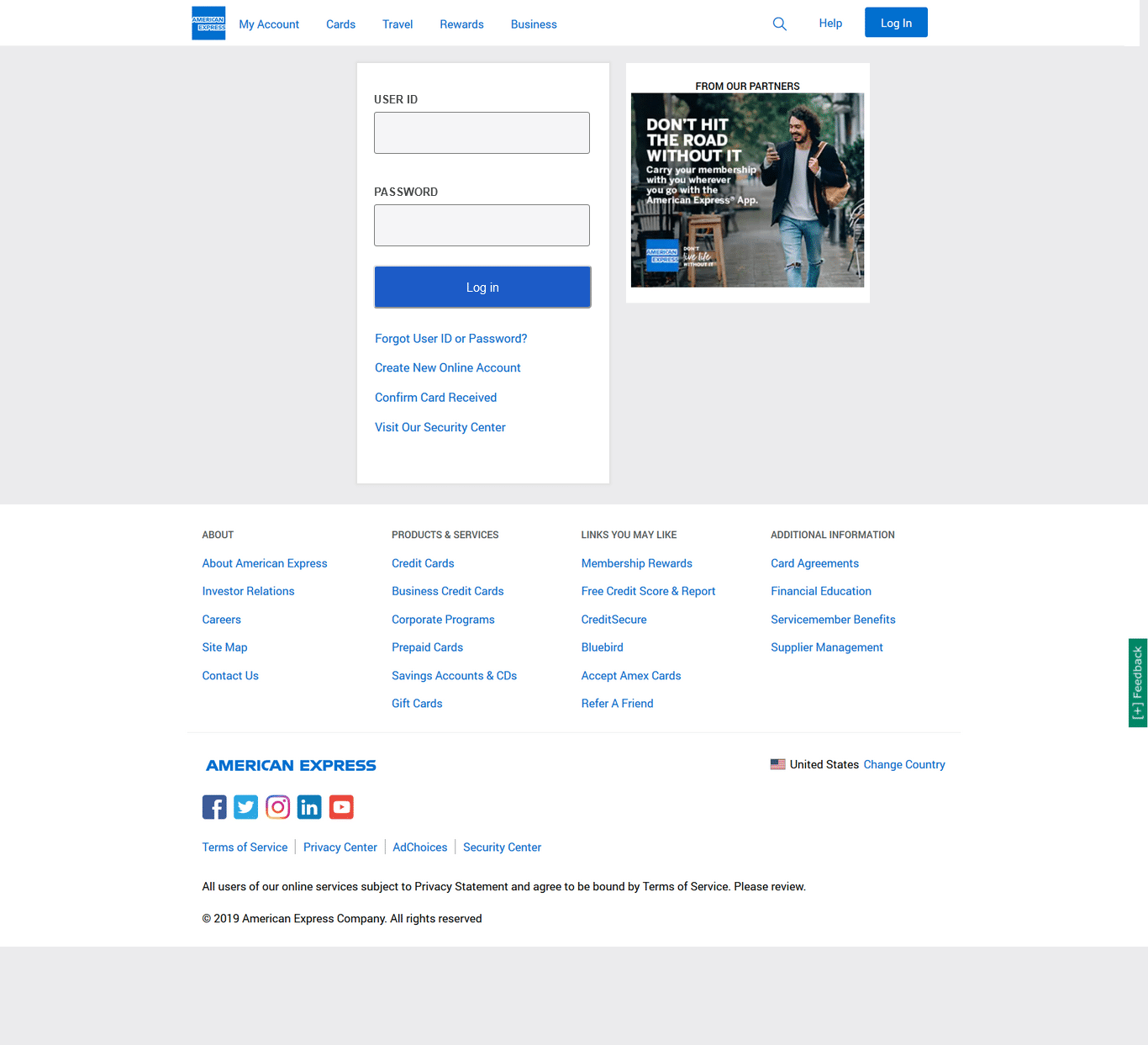Open Terms of Service footer link

click(245, 847)
